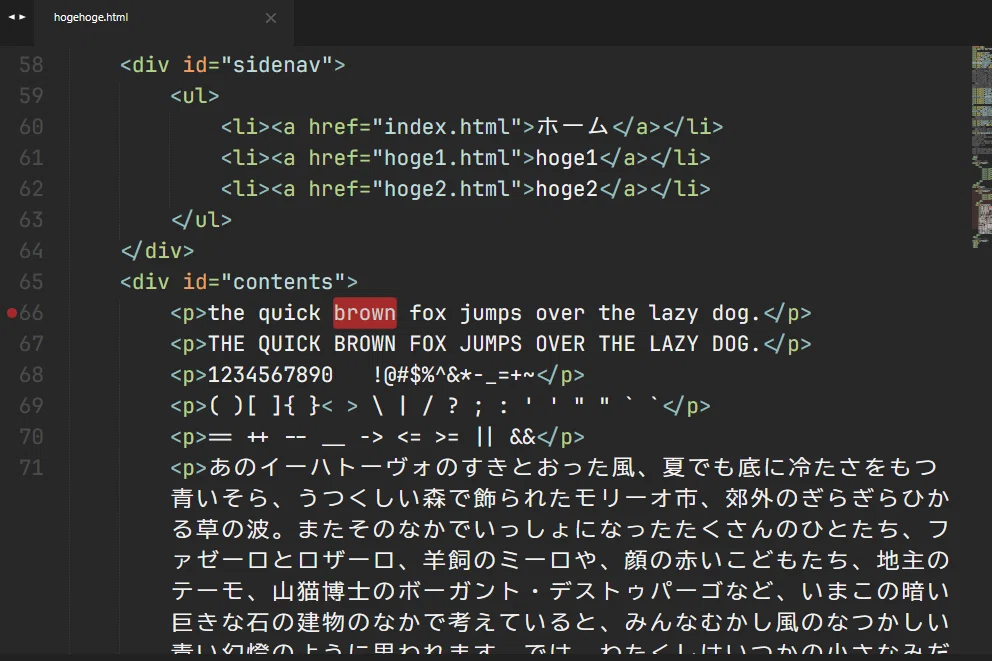This screenshot has width=992, height=661.
Task: Click line number 61 in the gutter
Action: pos(32,158)
